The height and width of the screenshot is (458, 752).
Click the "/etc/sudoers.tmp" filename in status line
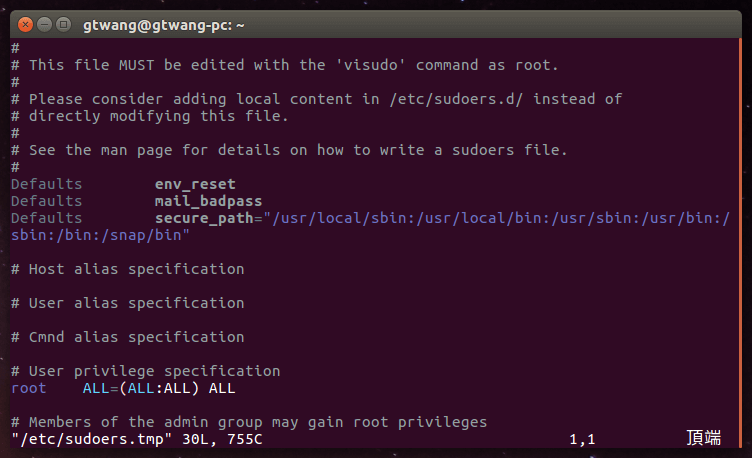91,439
